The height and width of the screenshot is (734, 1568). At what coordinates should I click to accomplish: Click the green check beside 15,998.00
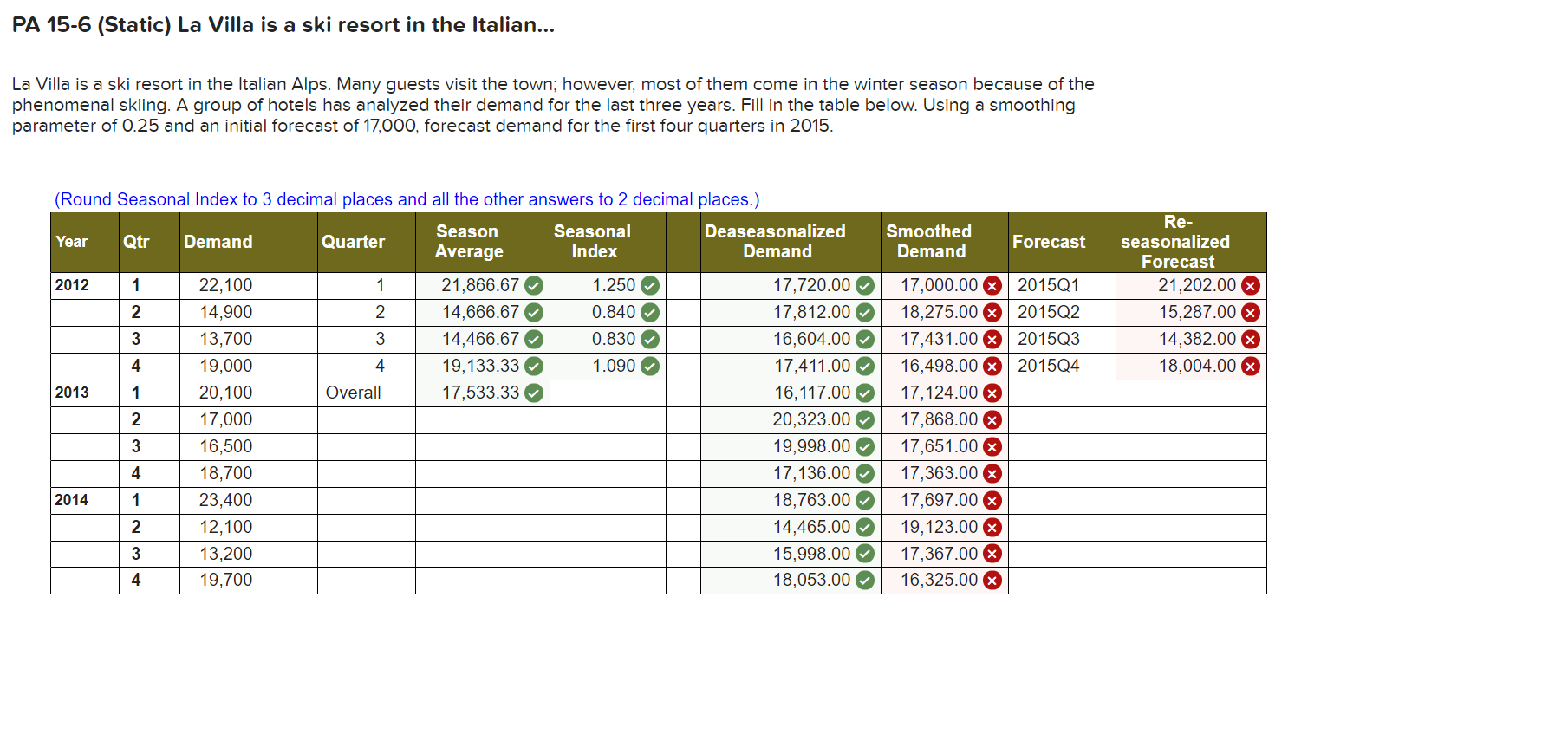coord(865,554)
